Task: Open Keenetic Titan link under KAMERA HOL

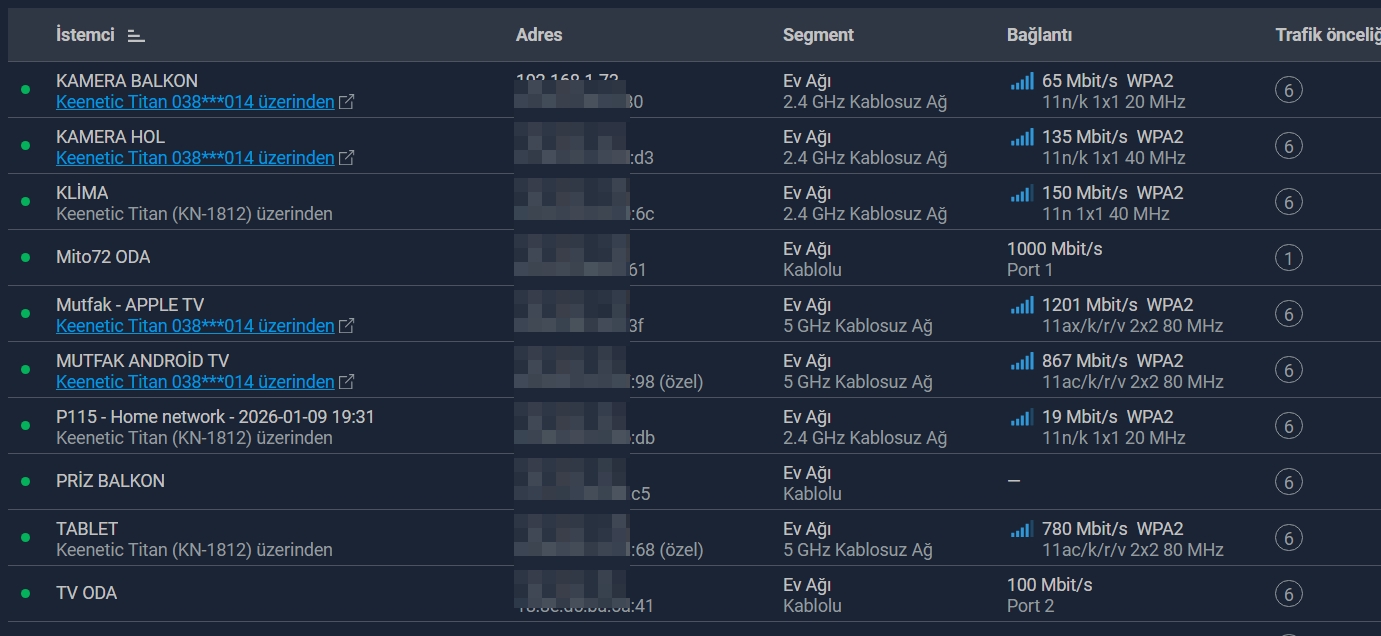Action: tap(195, 158)
